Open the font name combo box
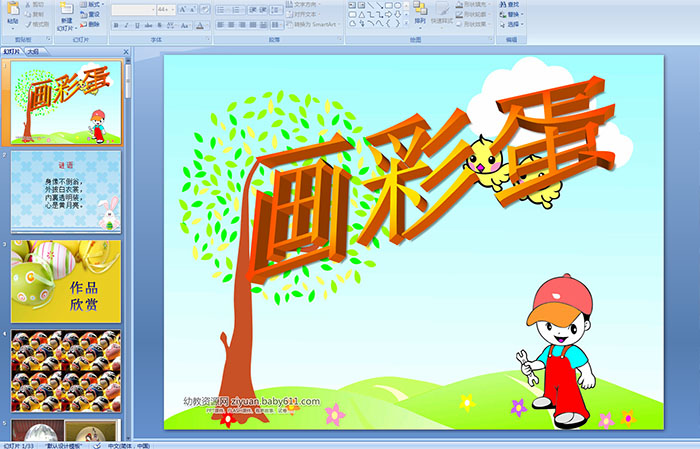The height and width of the screenshot is (449, 700). [133, 9]
